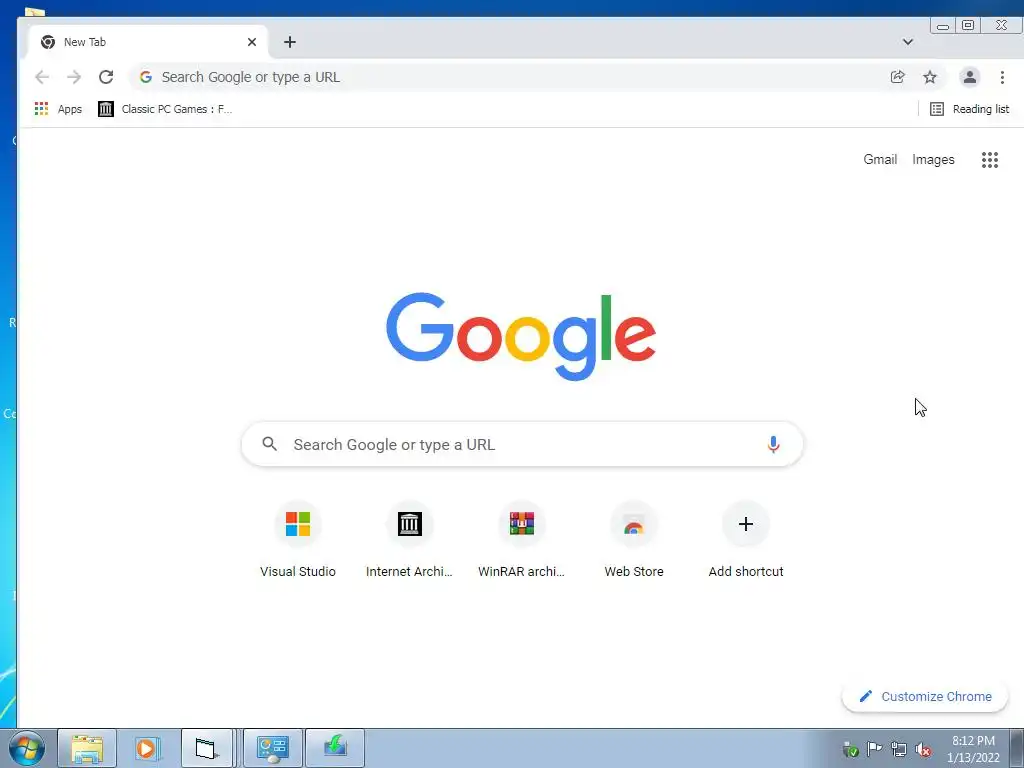This screenshot has height=768, width=1024.
Task: Go to Google Images
Action: pos(933,159)
